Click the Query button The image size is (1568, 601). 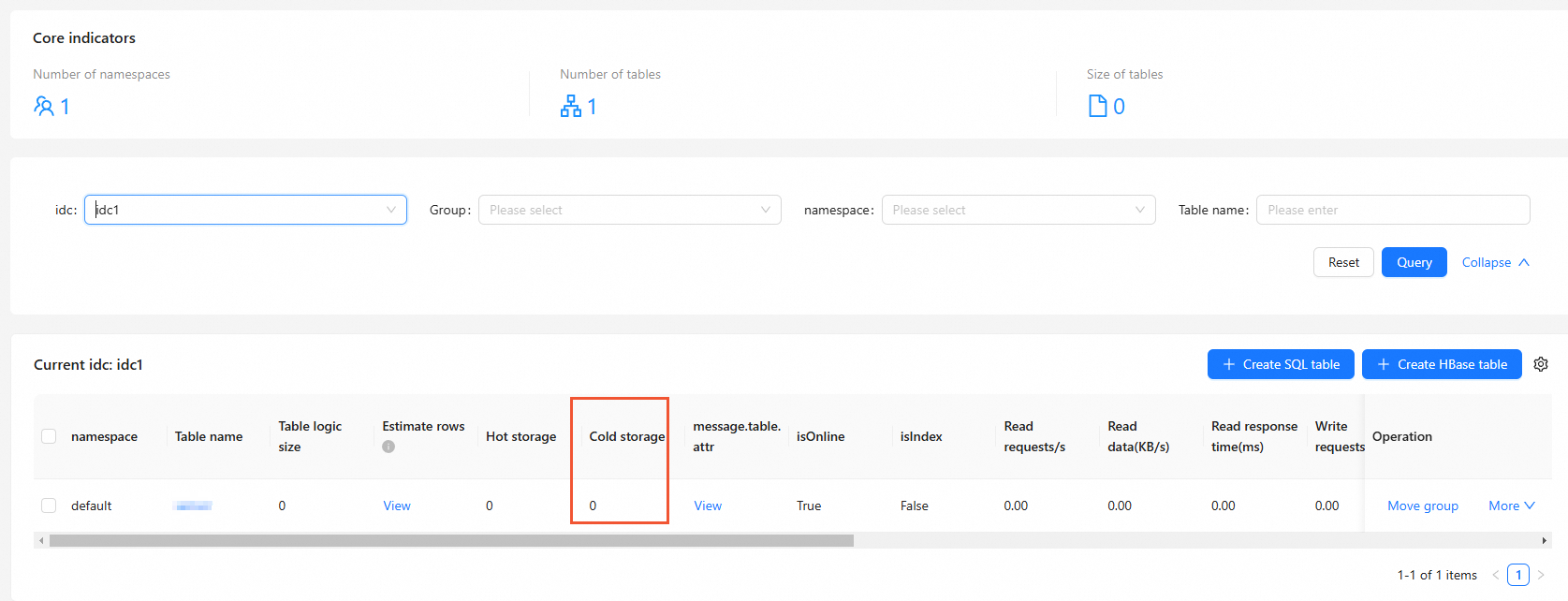[x=1414, y=262]
